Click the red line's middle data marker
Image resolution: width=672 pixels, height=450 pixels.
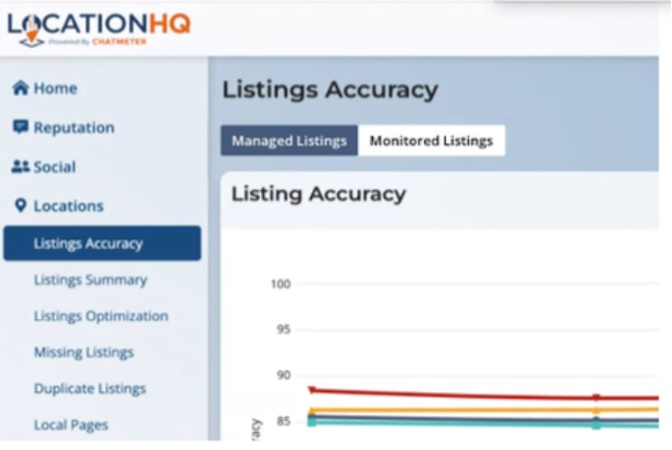[597, 398]
